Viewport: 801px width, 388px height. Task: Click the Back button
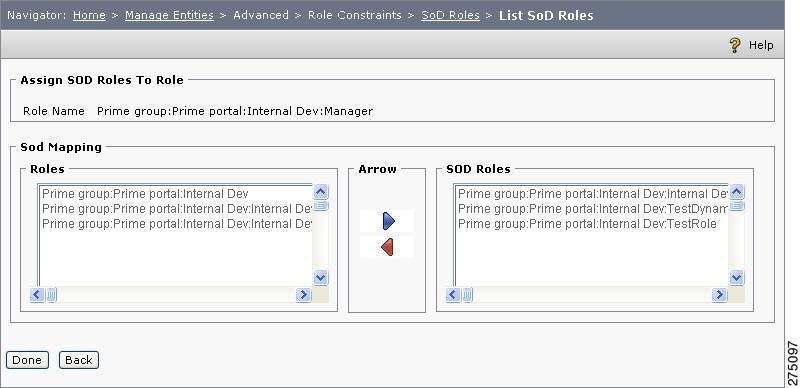[x=79, y=360]
